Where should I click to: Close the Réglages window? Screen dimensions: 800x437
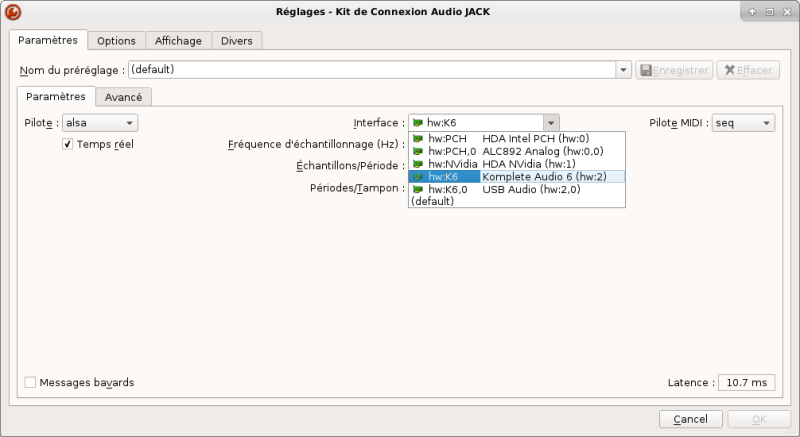[787, 12]
